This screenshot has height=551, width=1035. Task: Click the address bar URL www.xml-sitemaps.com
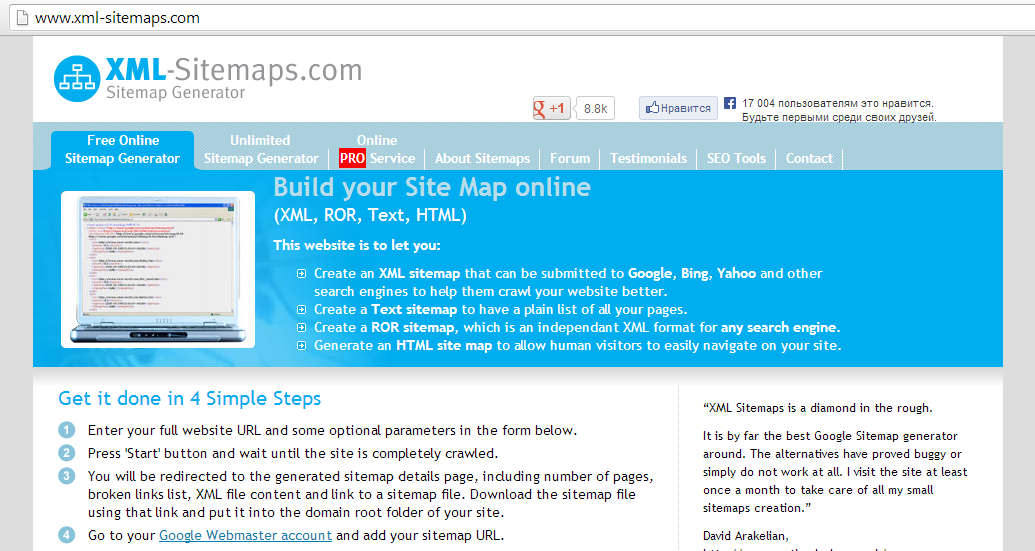[117, 18]
